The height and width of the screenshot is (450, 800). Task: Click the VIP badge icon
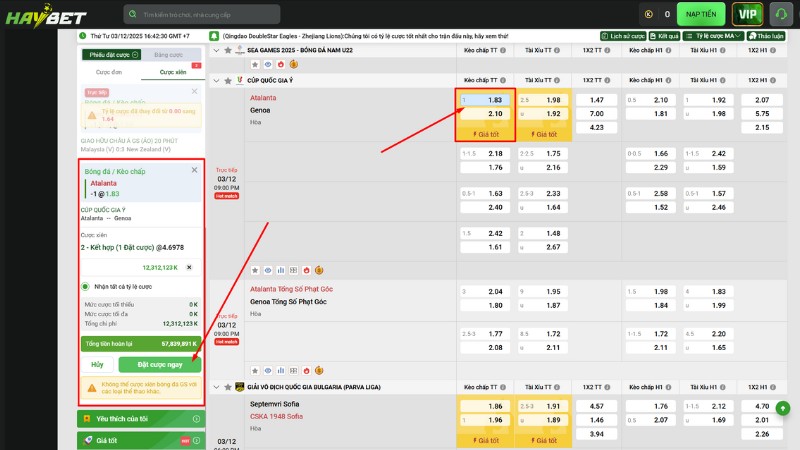pyautogui.click(x=746, y=14)
